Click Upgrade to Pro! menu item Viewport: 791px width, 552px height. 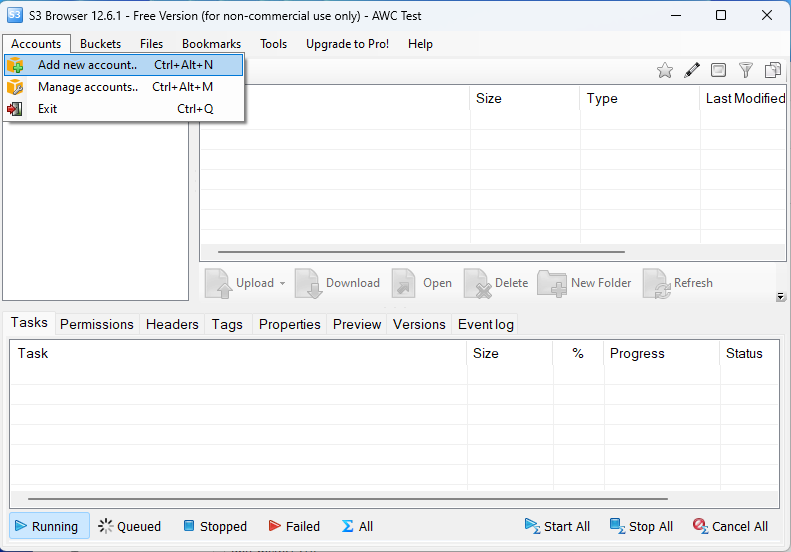click(x=348, y=44)
